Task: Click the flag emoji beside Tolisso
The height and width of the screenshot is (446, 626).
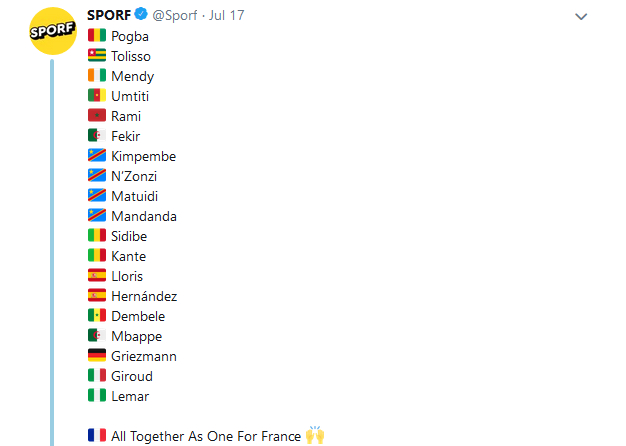Action: 97,56
